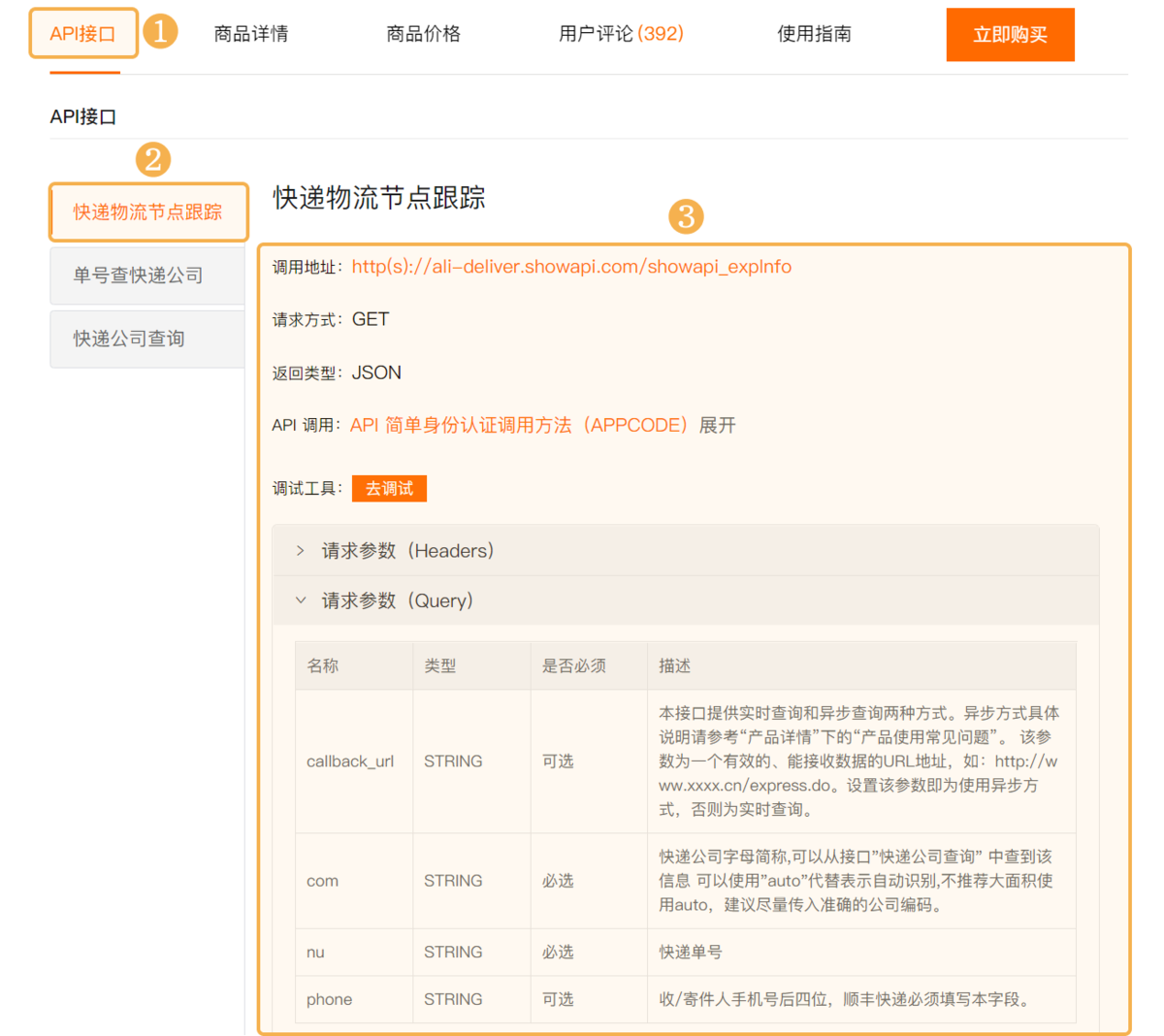Click the 去调试 debug button
The width and height of the screenshot is (1164, 1036).
389,489
